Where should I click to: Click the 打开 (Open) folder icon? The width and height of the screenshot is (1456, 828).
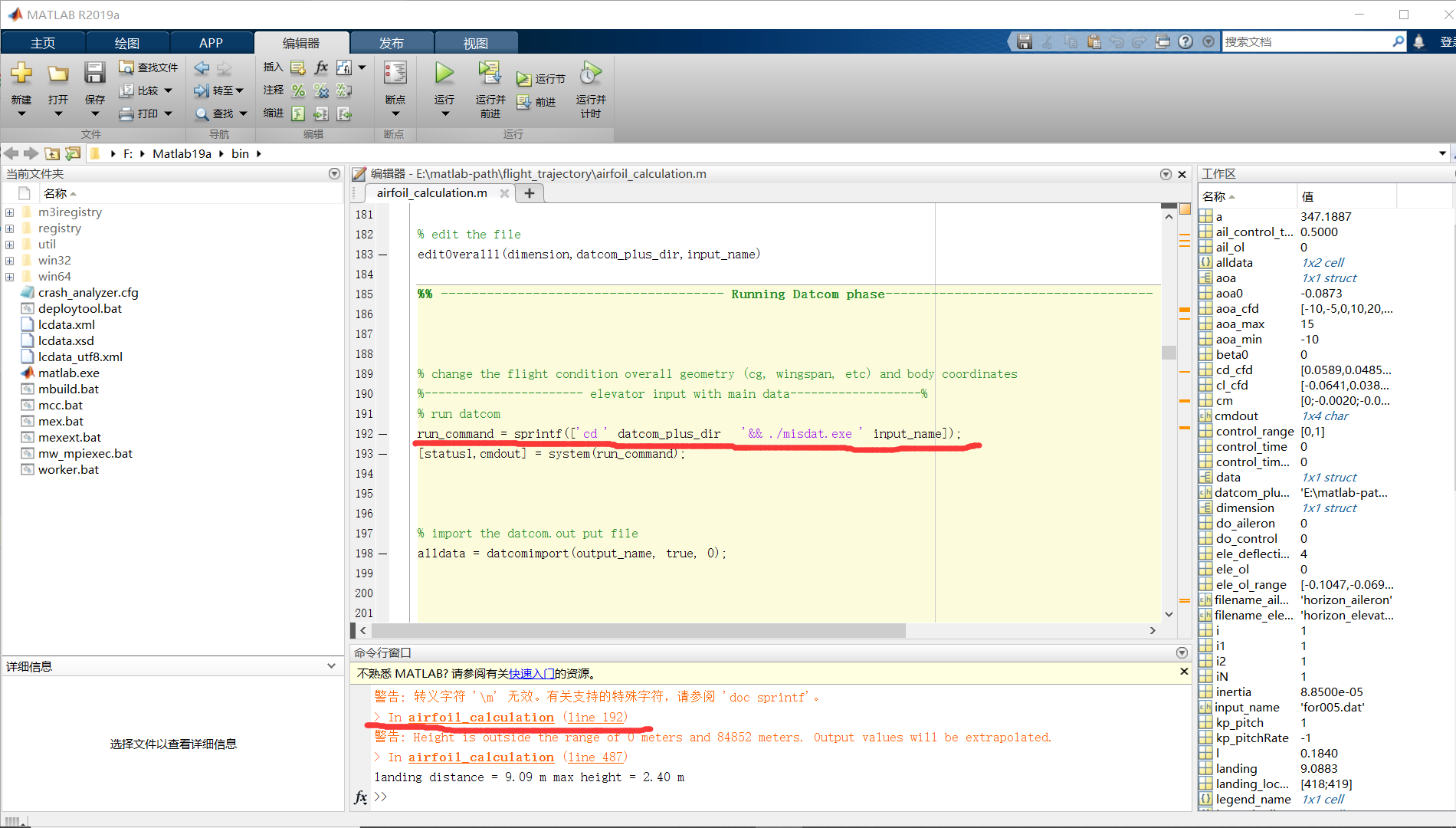click(x=58, y=74)
